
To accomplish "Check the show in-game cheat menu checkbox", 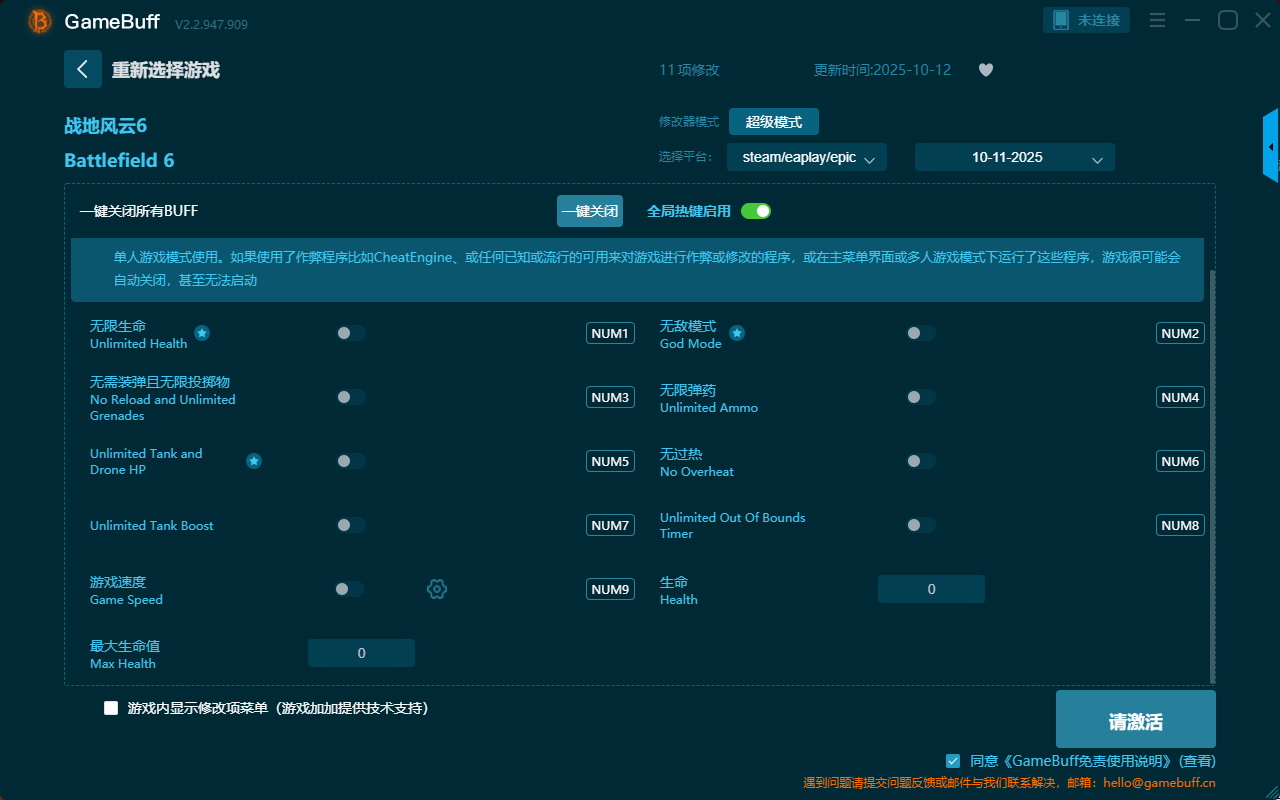I will [111, 708].
